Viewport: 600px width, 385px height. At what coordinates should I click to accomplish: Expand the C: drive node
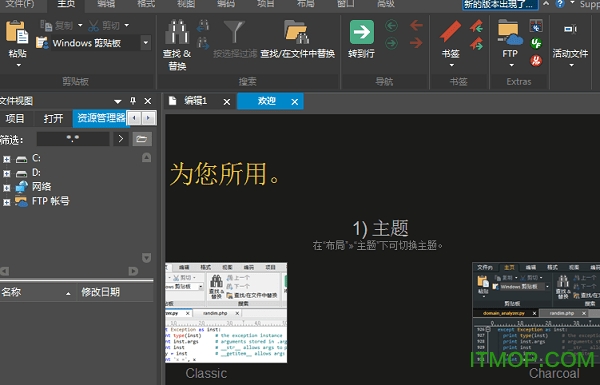pos(7,159)
